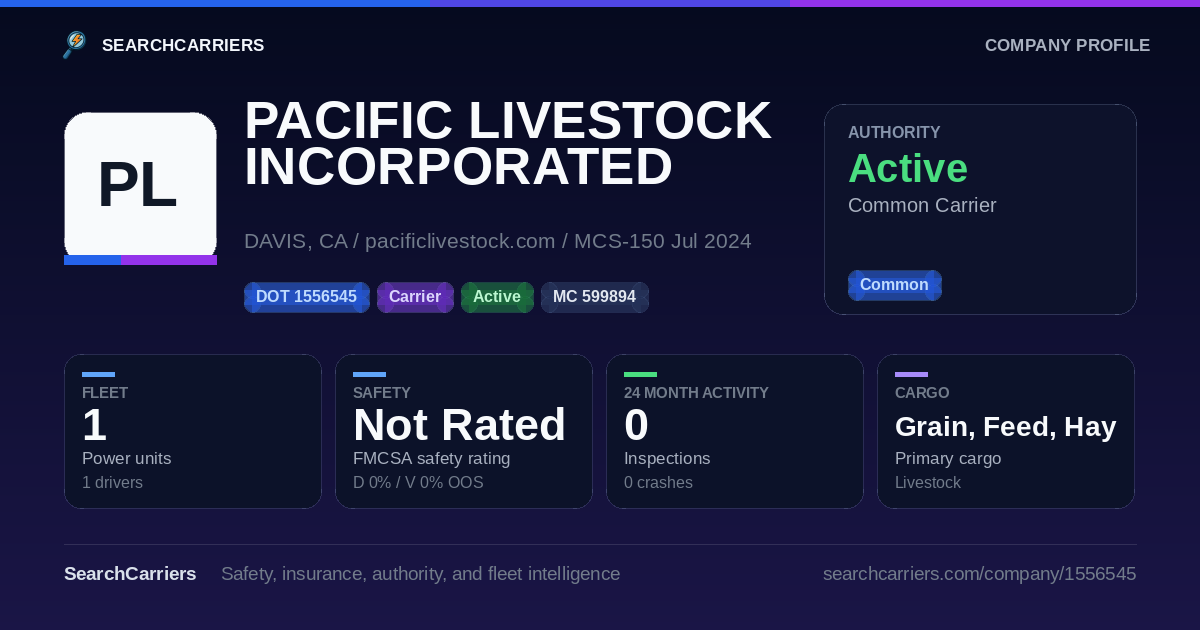
Task: Select the green Active badge
Action: tap(497, 297)
